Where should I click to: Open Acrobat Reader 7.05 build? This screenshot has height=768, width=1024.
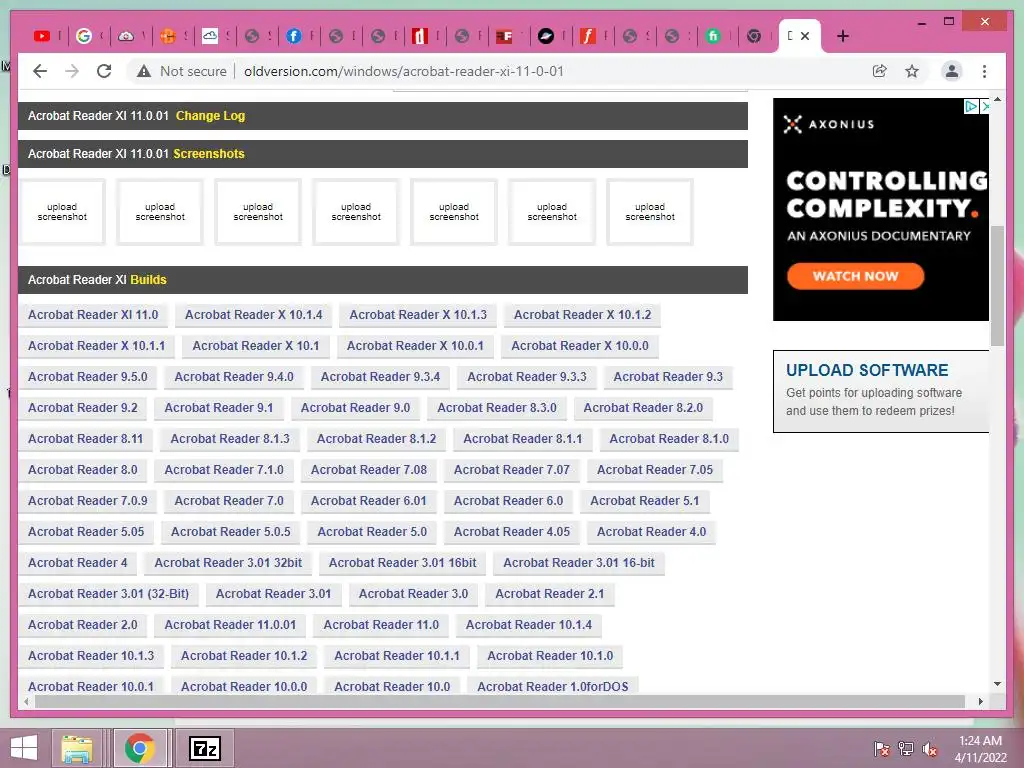click(655, 470)
